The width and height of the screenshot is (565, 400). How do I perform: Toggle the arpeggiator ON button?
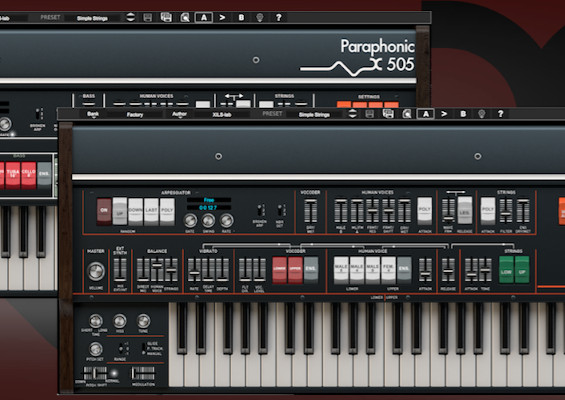click(104, 212)
